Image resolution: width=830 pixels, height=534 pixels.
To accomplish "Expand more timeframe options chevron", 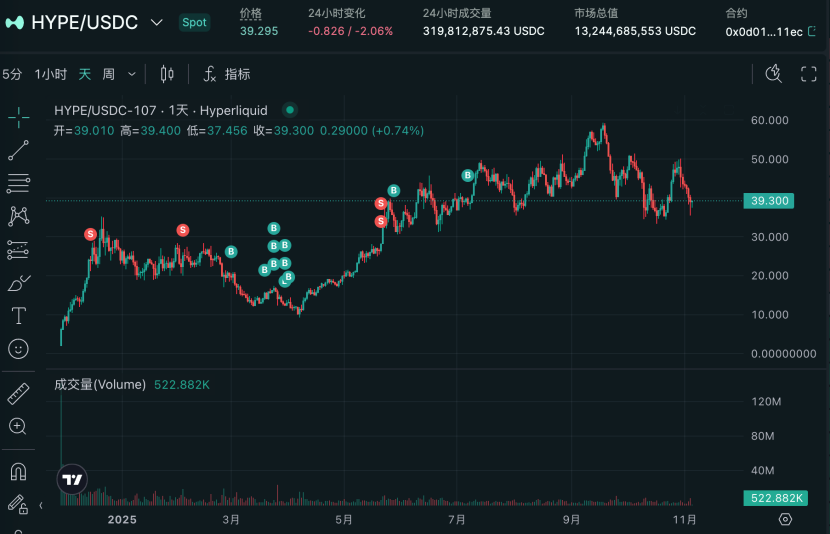I will [132, 75].
